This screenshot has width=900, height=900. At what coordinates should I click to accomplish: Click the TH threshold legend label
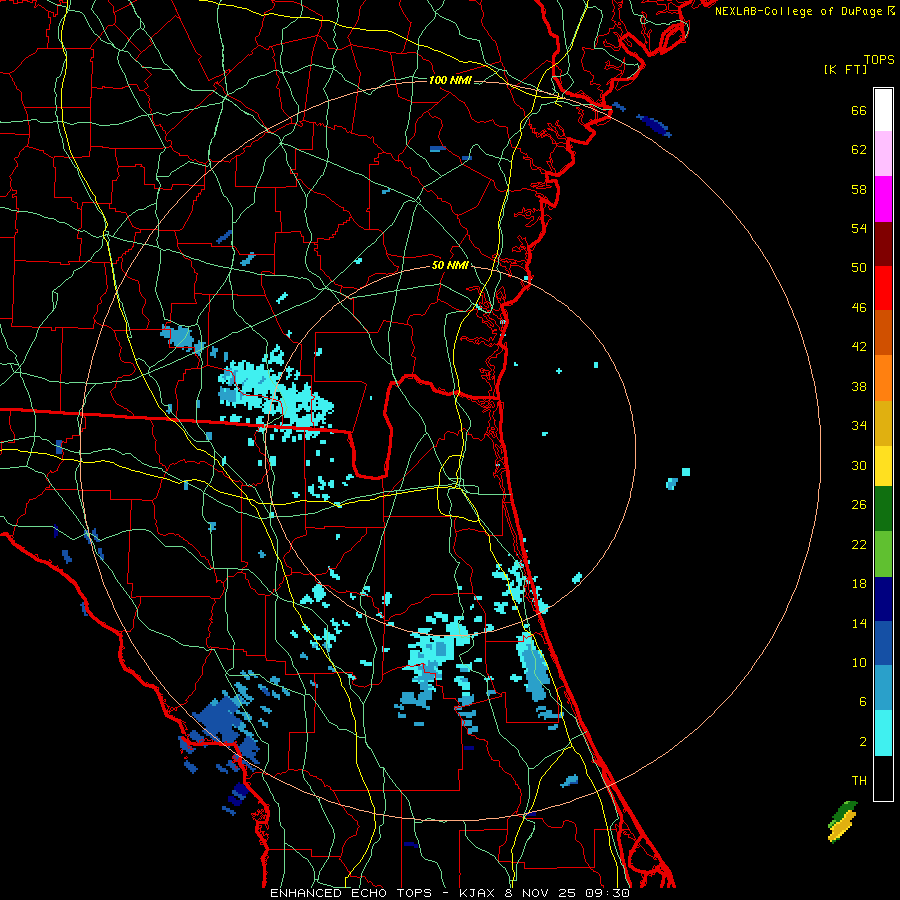click(x=859, y=781)
